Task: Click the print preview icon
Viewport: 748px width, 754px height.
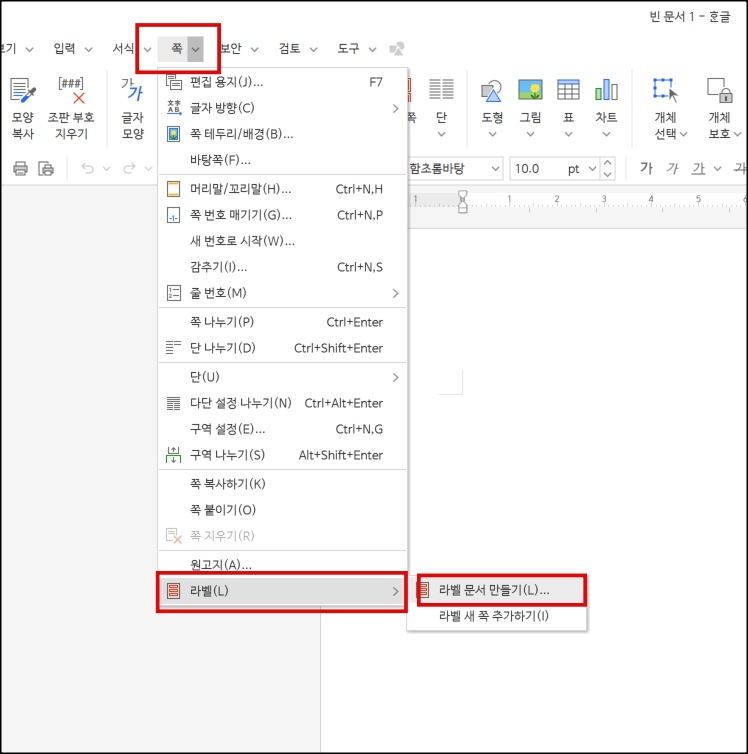Action: click(46, 168)
